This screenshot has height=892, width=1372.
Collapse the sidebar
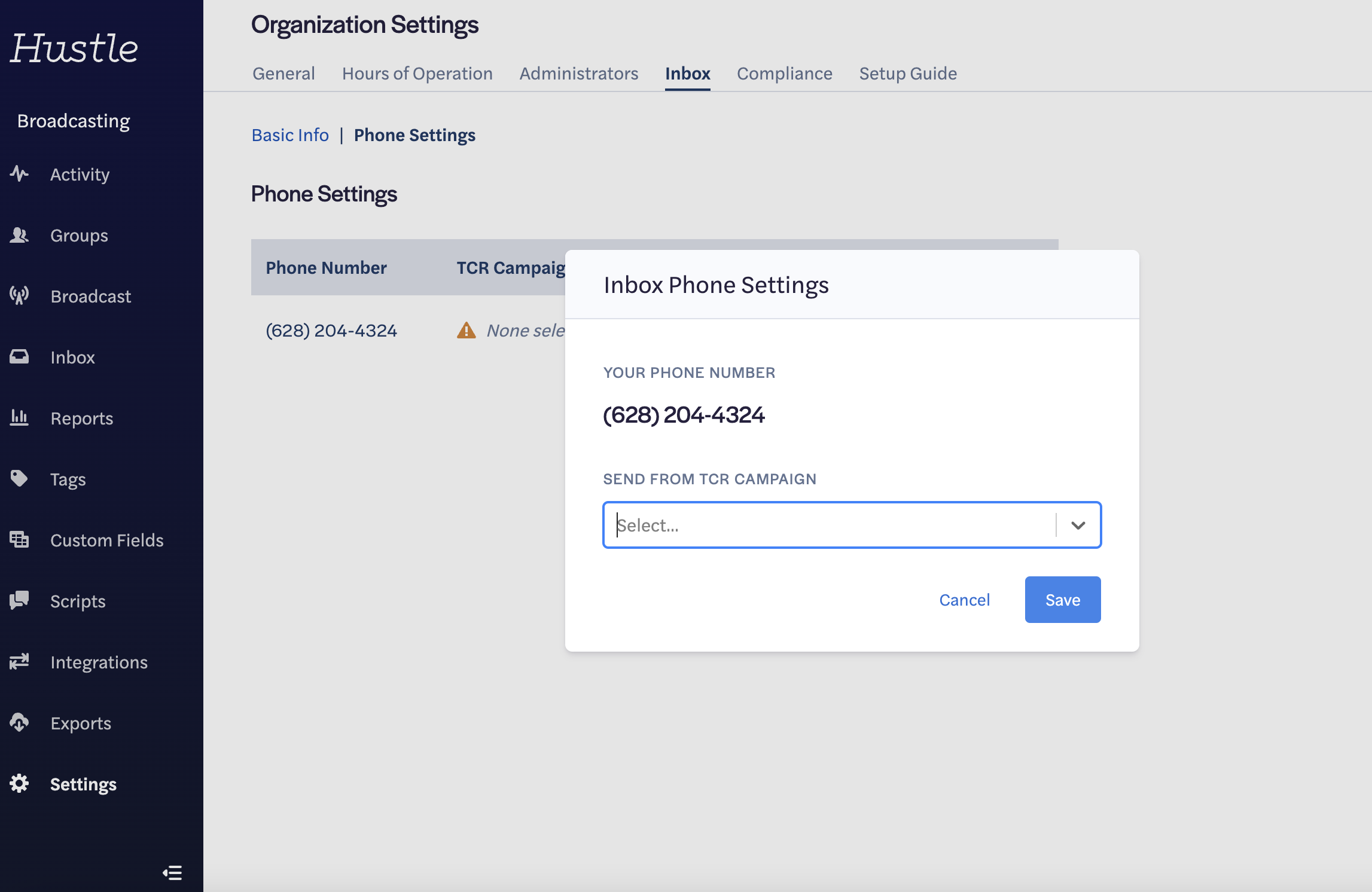coord(172,873)
